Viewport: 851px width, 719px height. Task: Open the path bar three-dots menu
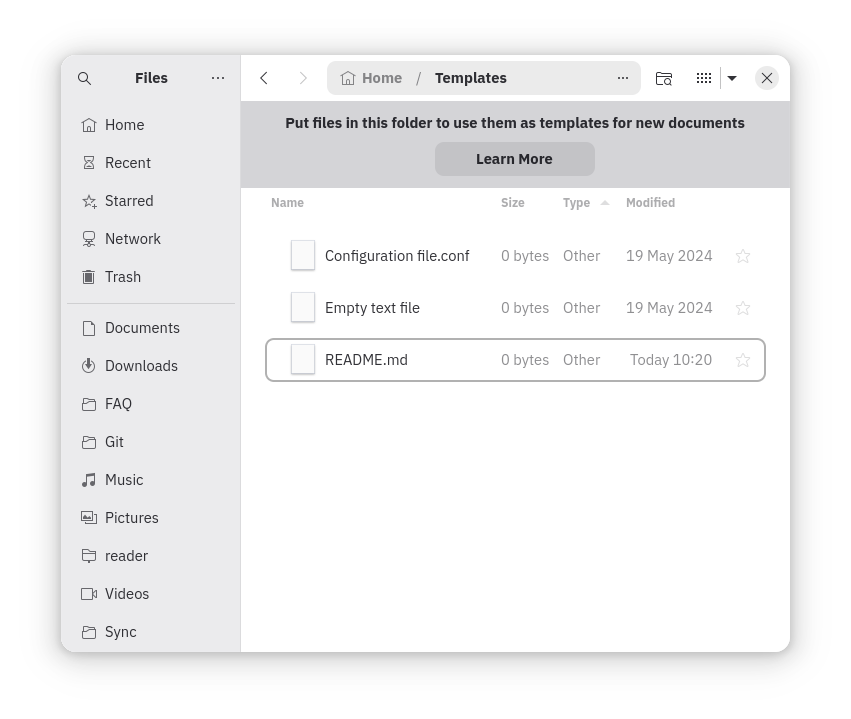[623, 78]
